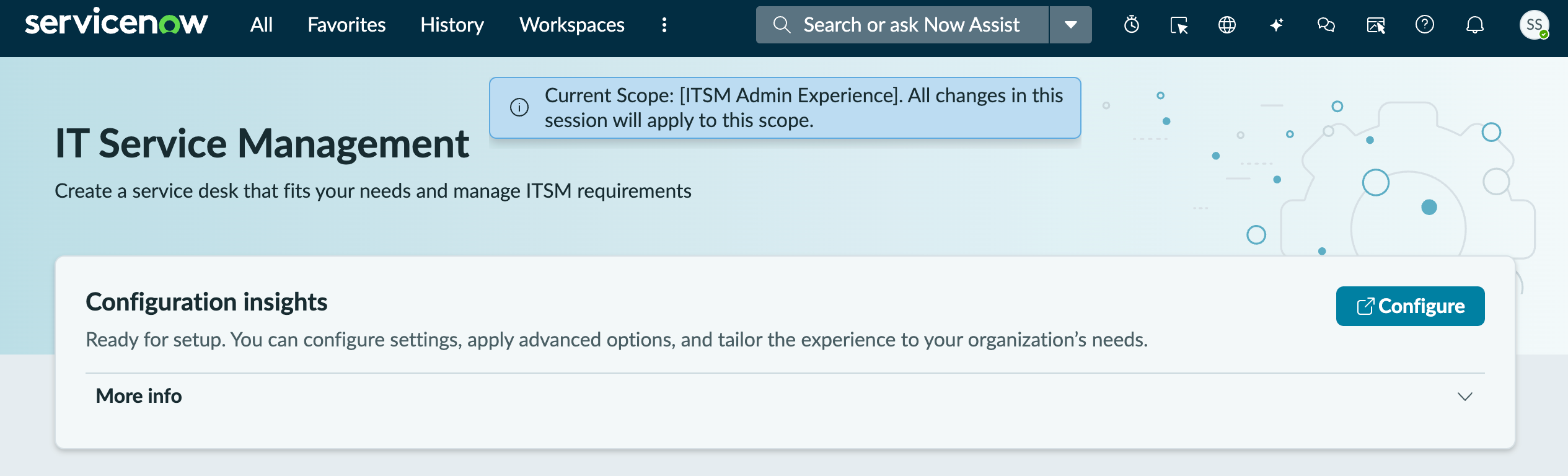
Task: Open the chat conversations icon
Action: pos(1326,25)
